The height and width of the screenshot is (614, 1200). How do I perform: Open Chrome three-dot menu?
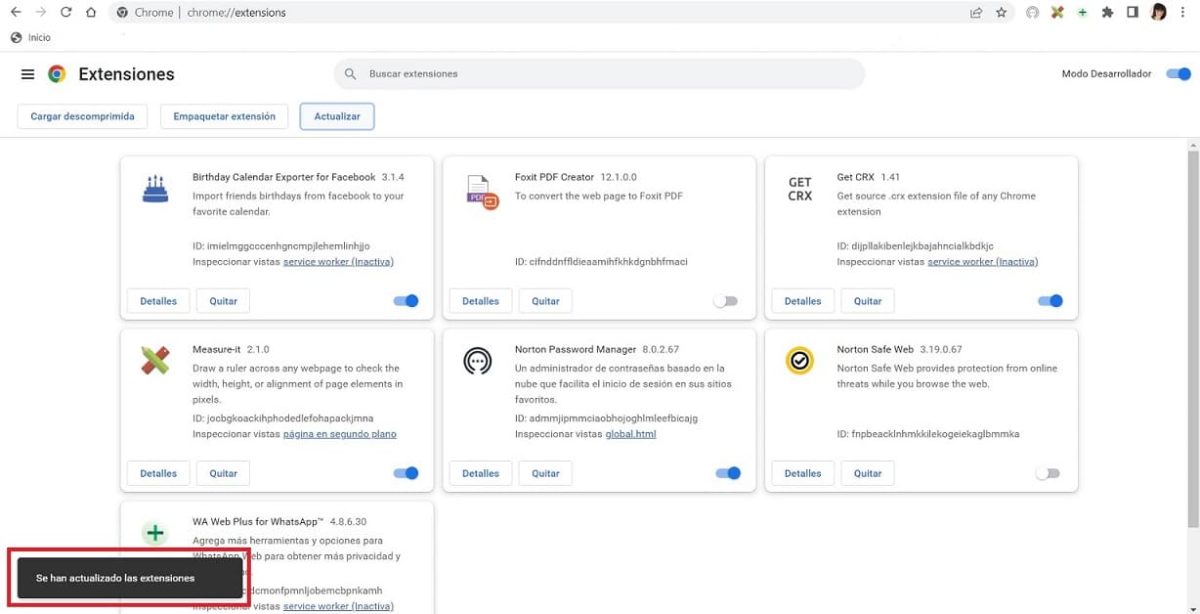pyautogui.click(x=1184, y=13)
